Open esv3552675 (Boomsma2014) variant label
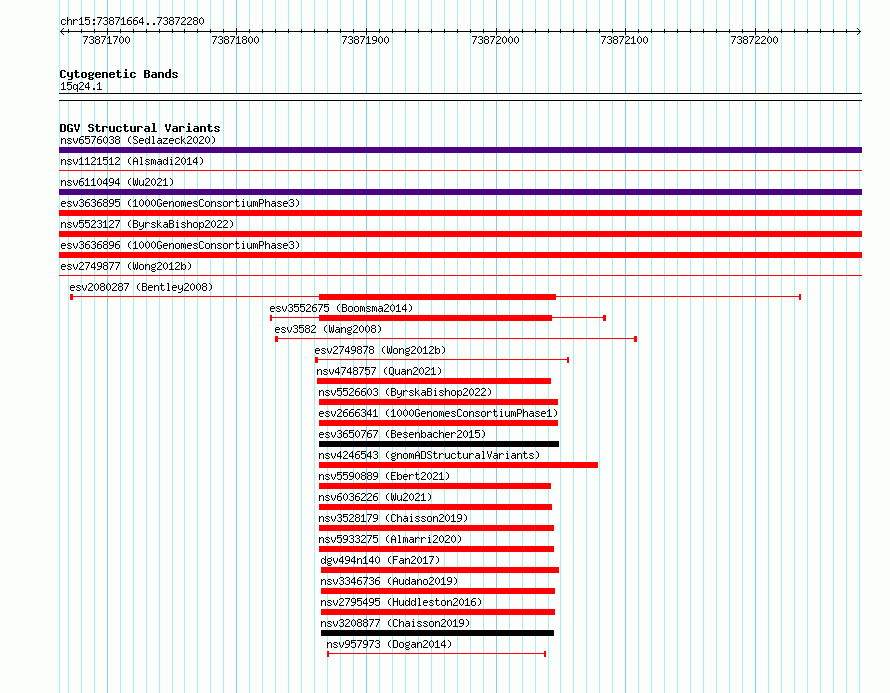This screenshot has height=693, width=890. (341, 308)
